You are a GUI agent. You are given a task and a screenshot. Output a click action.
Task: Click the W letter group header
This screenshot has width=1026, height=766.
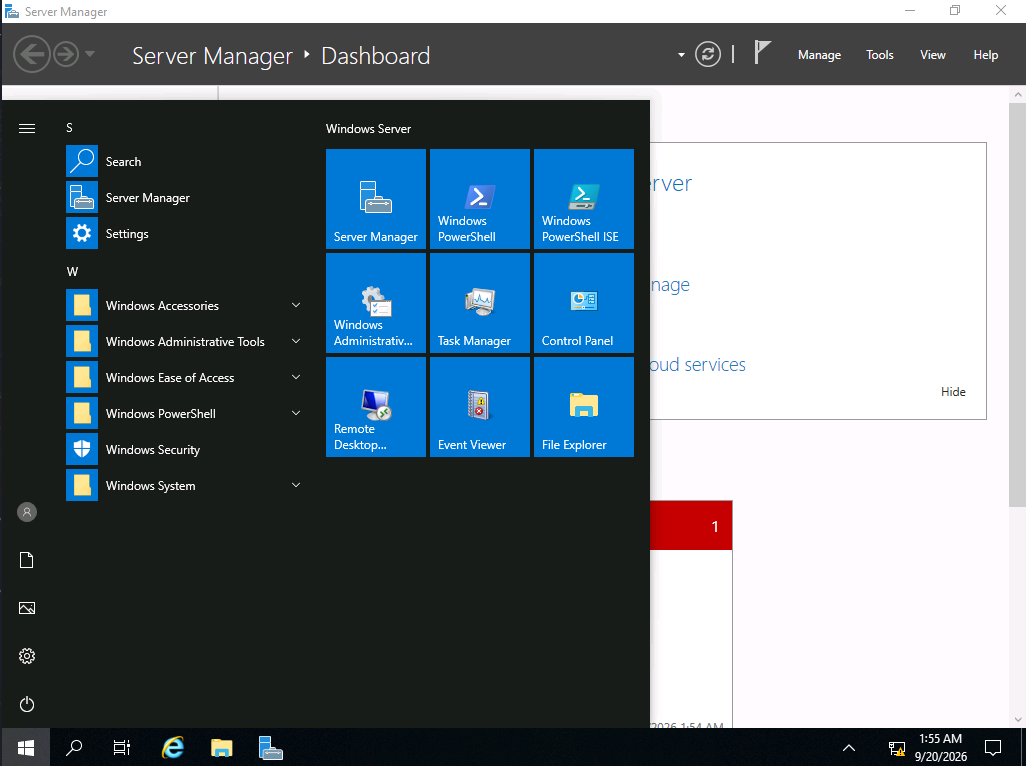(x=72, y=271)
